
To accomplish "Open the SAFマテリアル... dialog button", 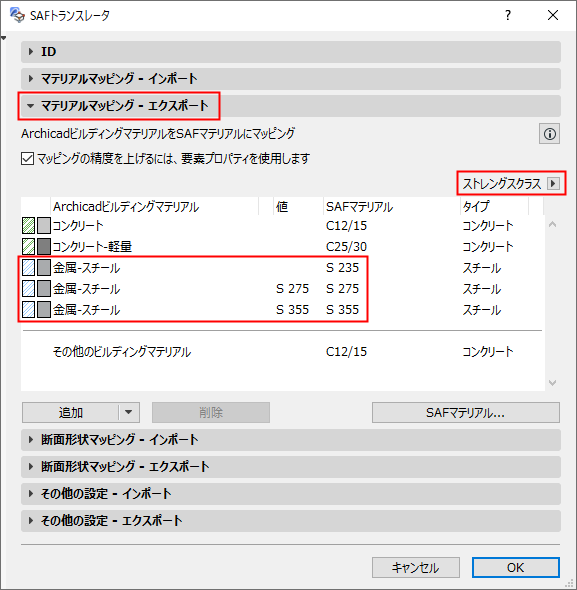I will tap(466, 412).
